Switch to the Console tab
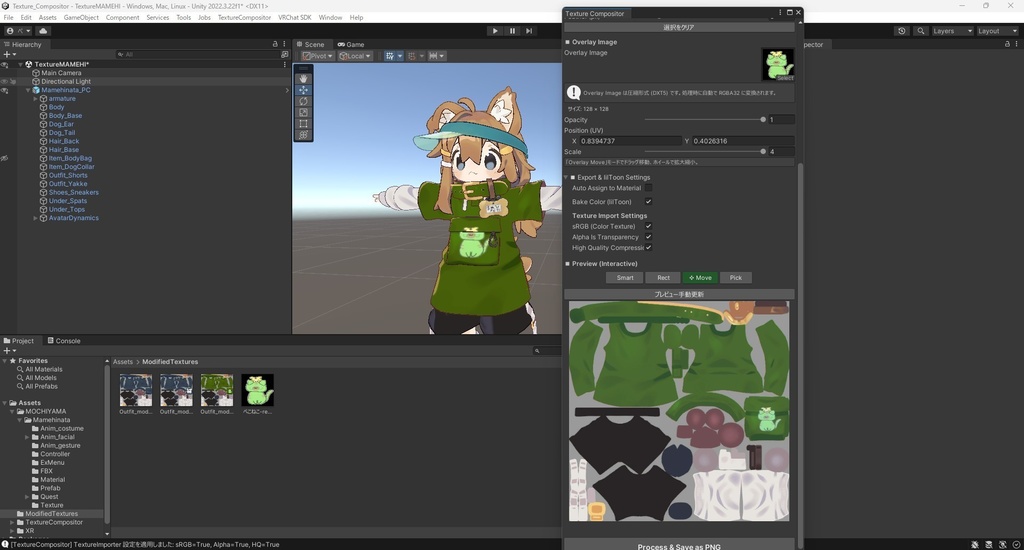Screen dimensions: 1024x550 pos(64,341)
